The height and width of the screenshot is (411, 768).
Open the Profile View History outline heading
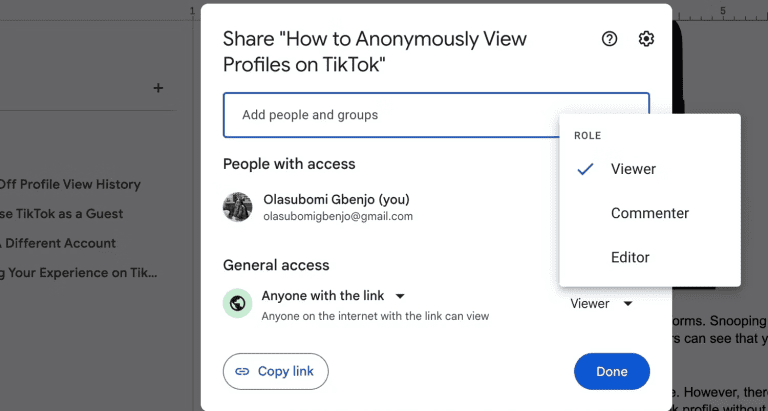(70, 185)
